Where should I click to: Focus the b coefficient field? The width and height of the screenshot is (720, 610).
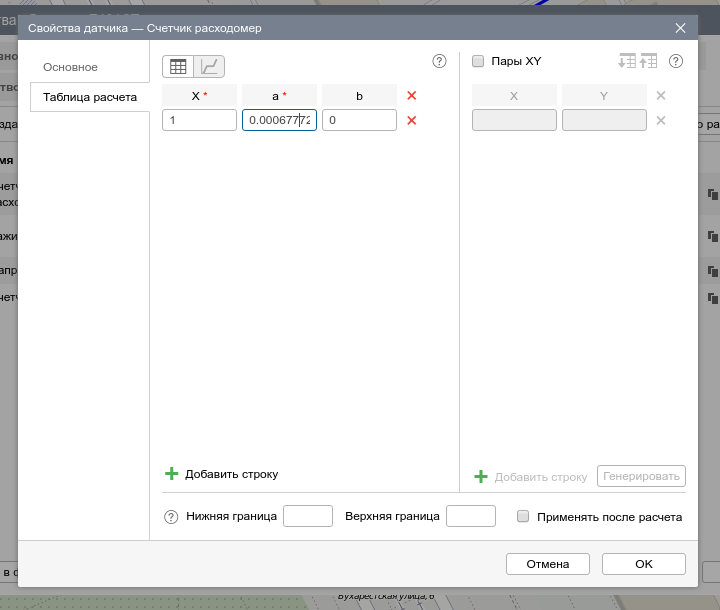[x=359, y=120]
